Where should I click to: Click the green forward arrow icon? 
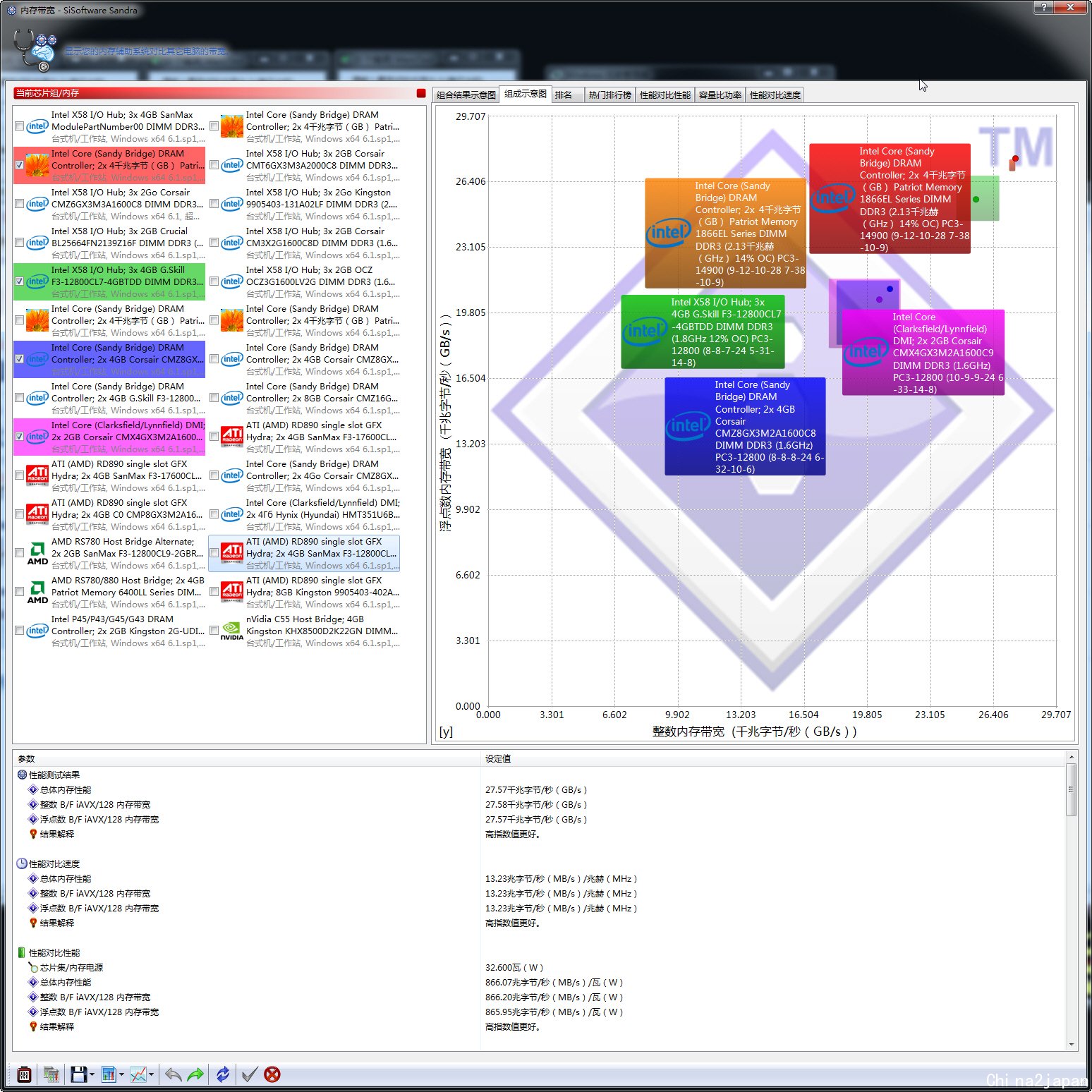pos(195,1074)
